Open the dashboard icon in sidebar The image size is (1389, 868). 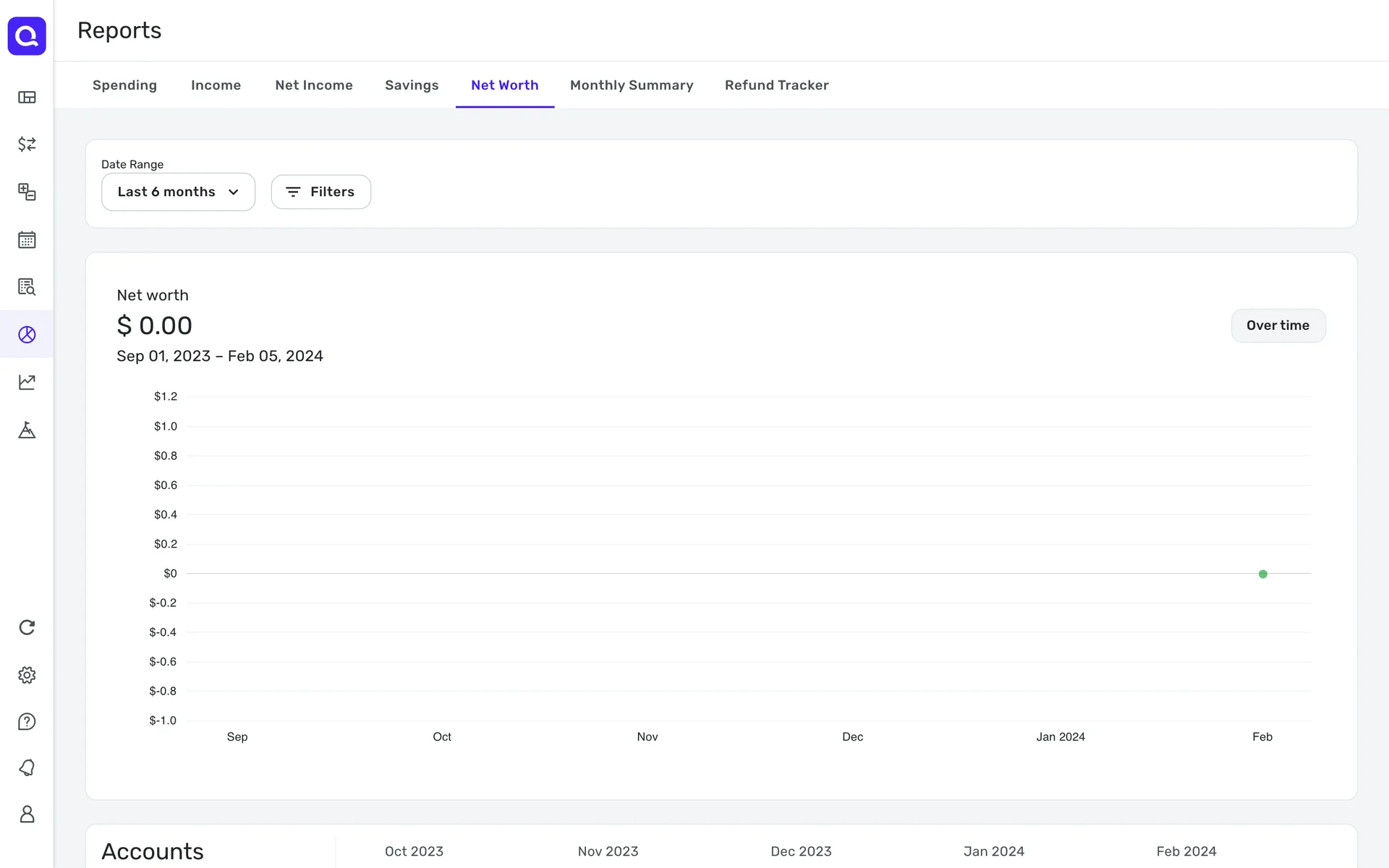(27, 97)
